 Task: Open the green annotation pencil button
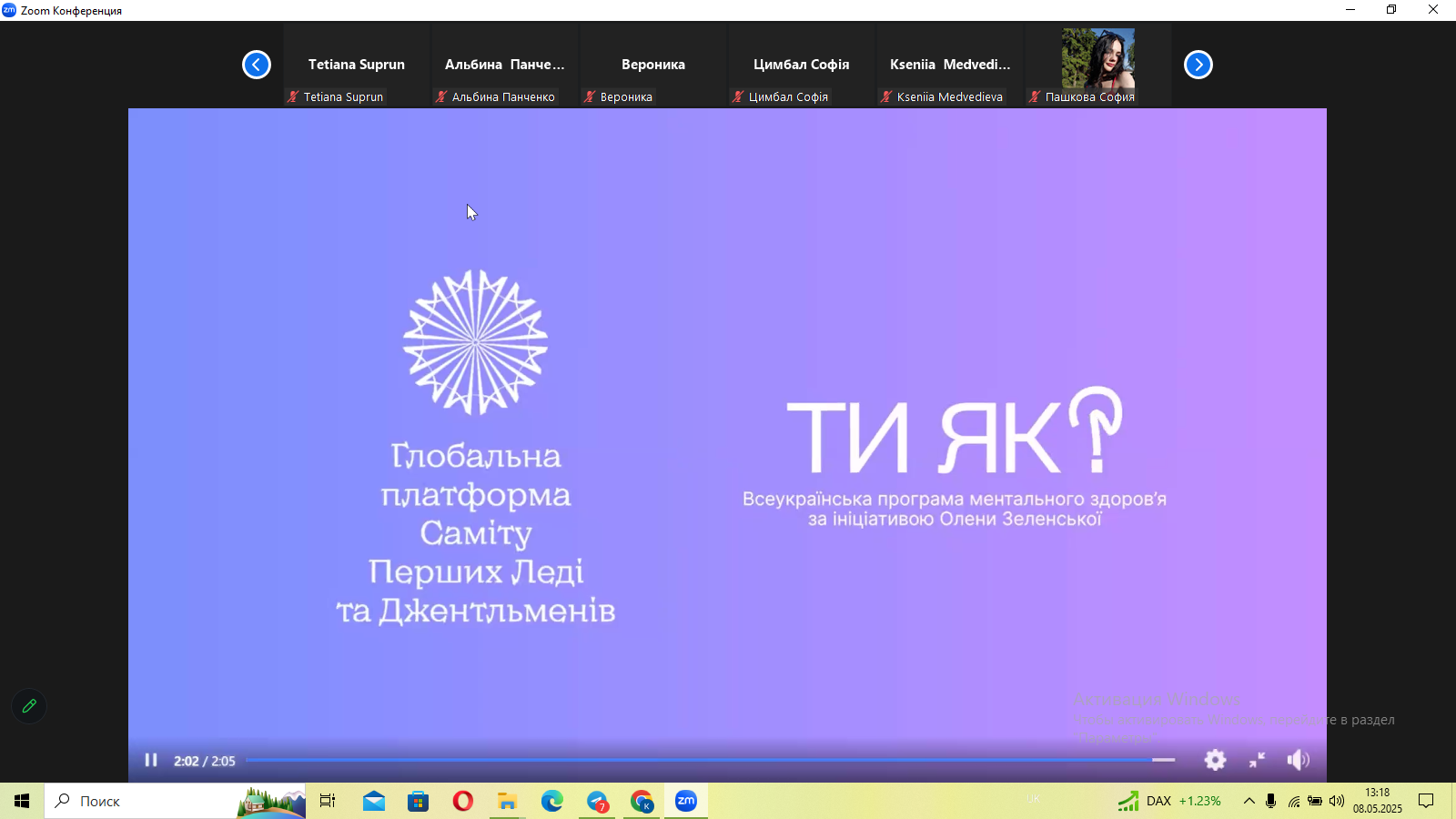(29, 706)
